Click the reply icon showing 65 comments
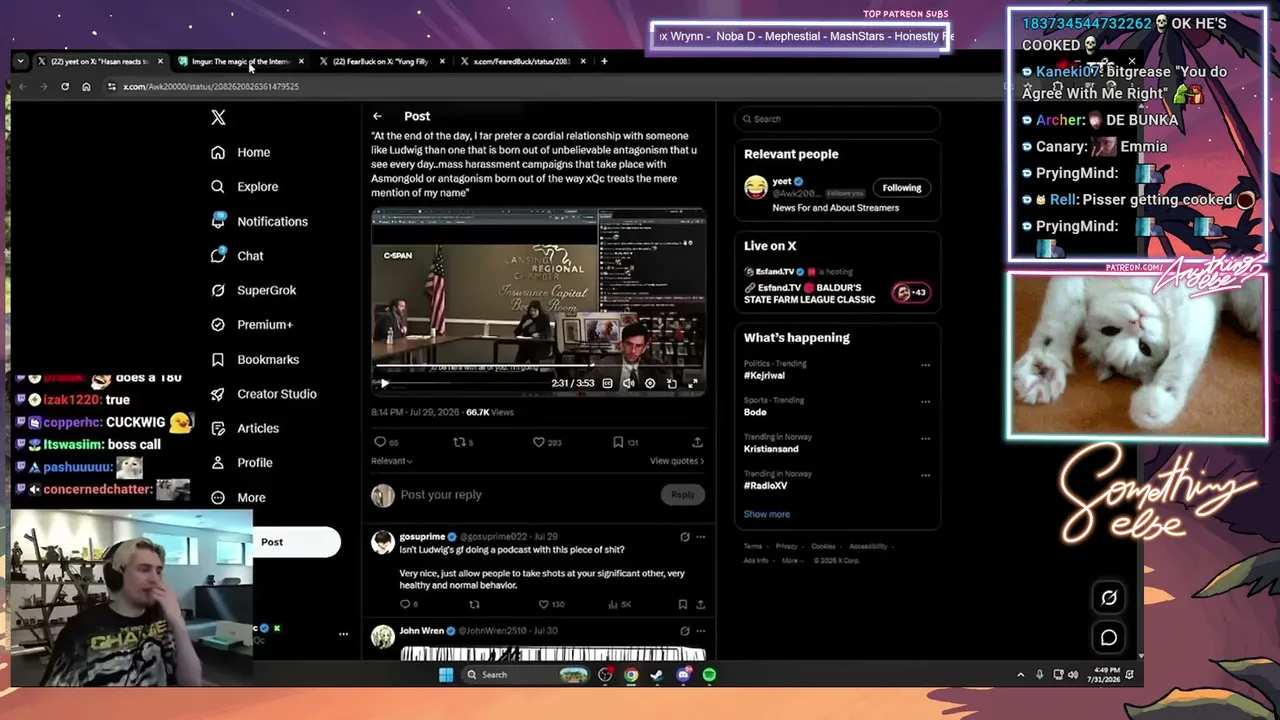 coord(380,442)
